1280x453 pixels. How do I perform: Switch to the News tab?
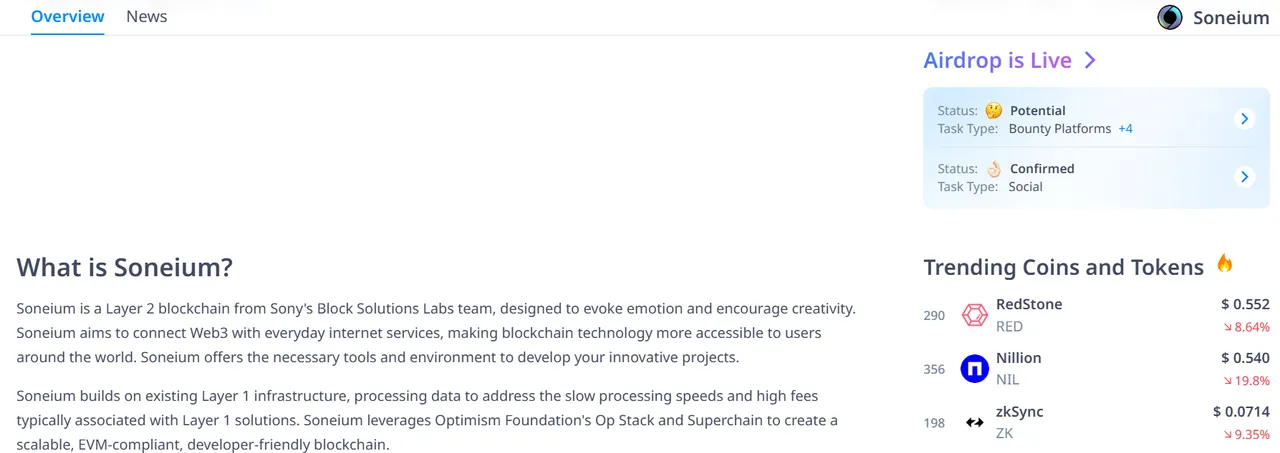coord(147,17)
